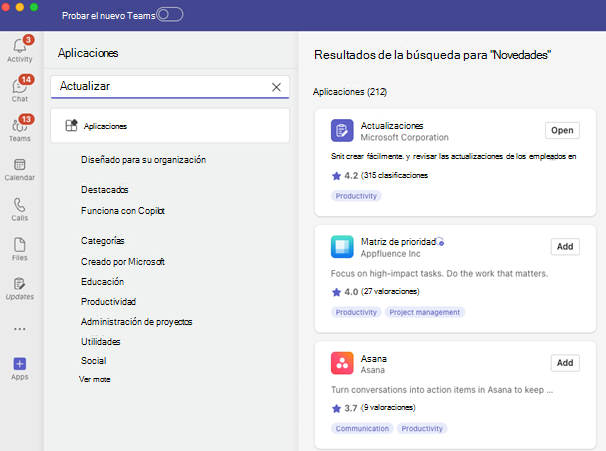The image size is (606, 451).
Task: Click Productivity tag on Matriz card
Action: (x=356, y=312)
